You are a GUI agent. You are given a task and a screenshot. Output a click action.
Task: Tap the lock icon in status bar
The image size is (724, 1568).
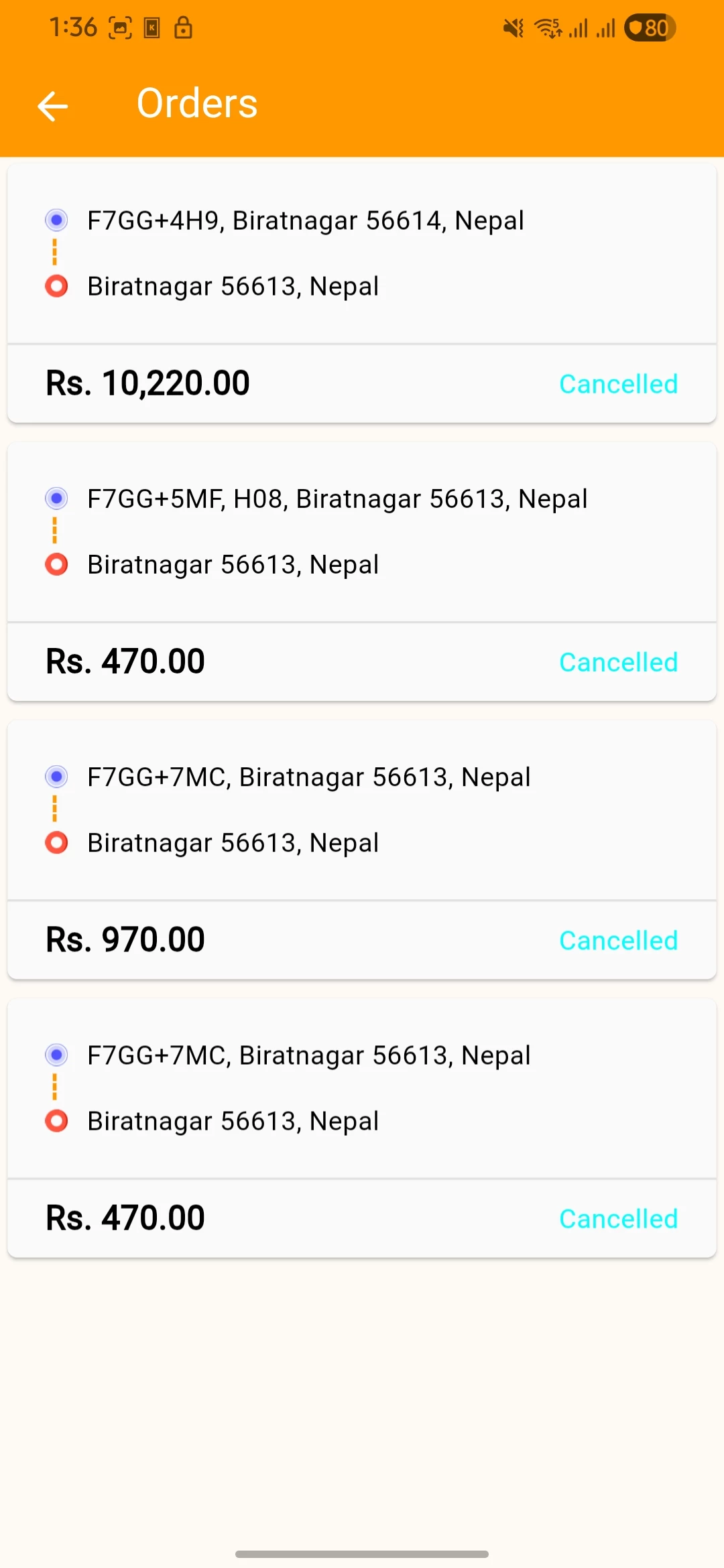point(183,28)
